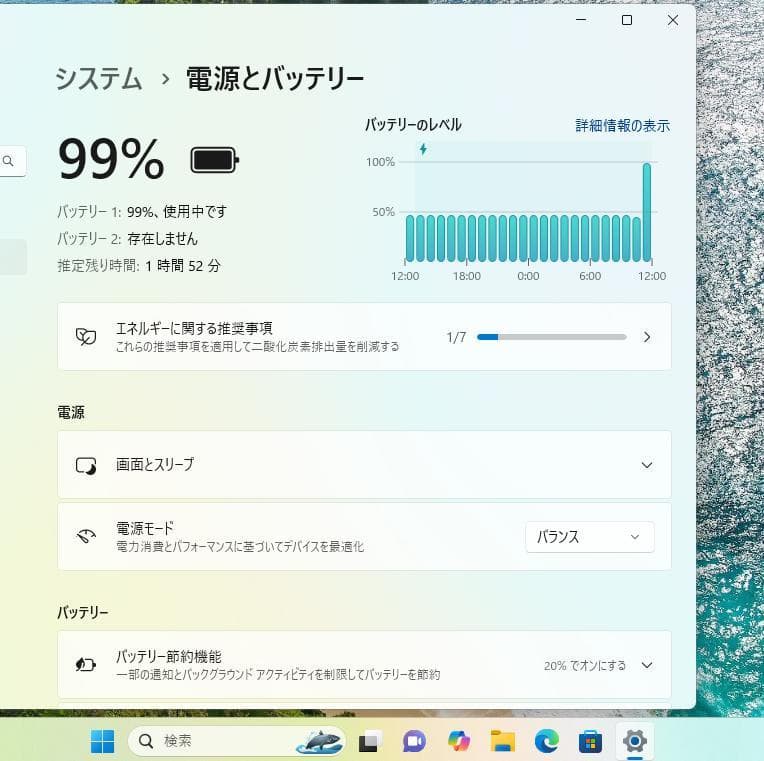Click the 0:00 chart axis label

(x=528, y=276)
